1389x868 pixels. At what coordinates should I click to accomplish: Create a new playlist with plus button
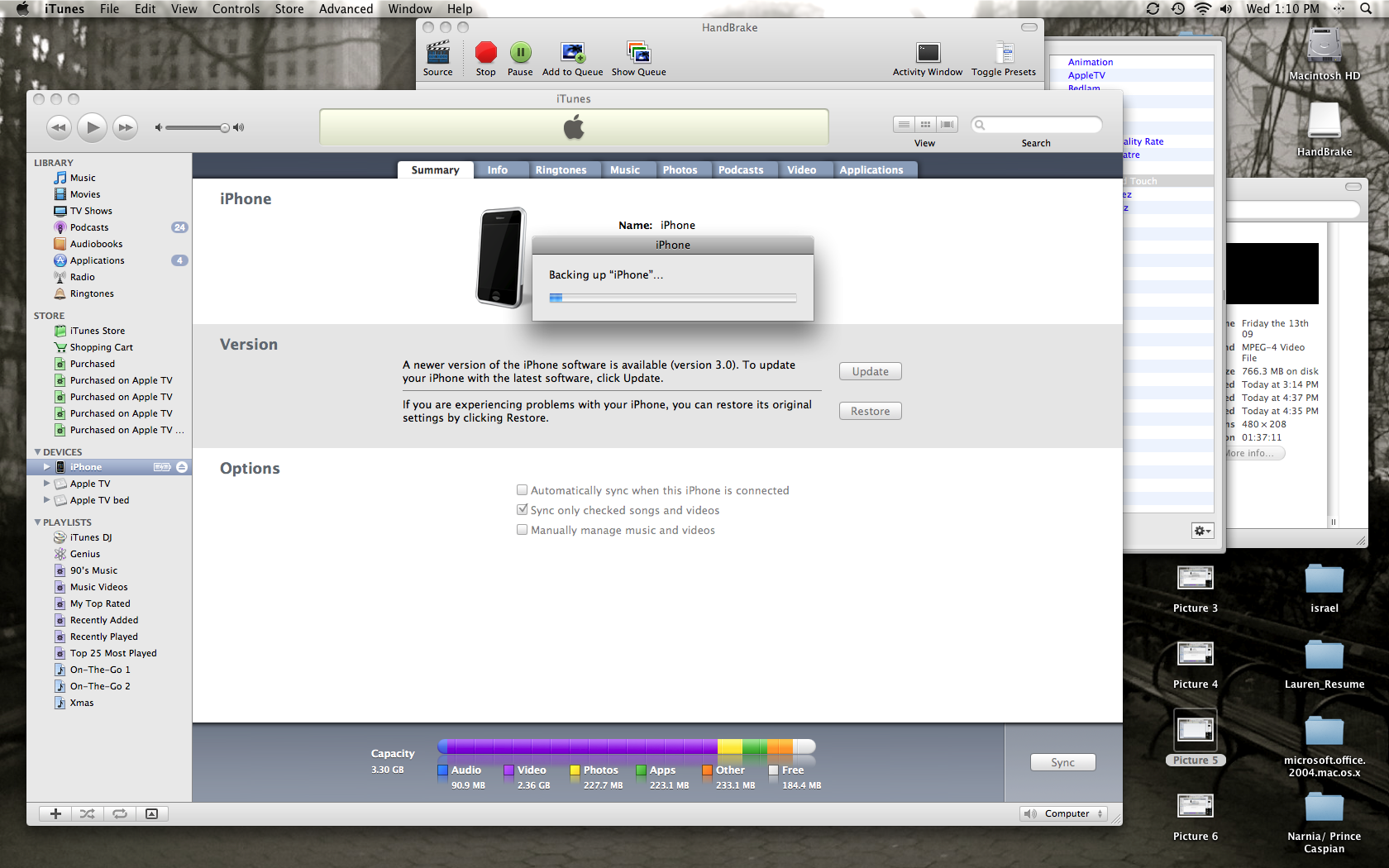(55, 813)
